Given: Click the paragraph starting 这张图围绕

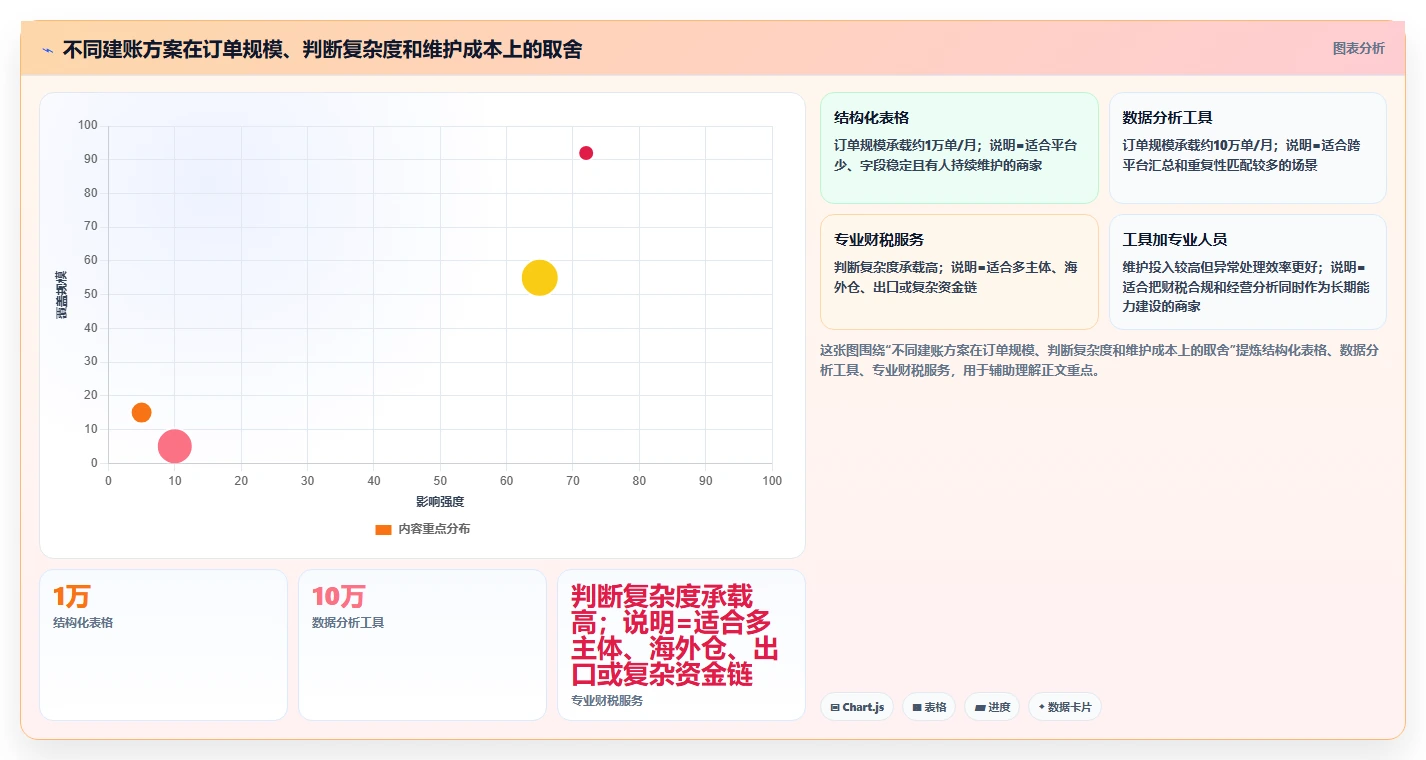Looking at the screenshot, I should [1100, 360].
